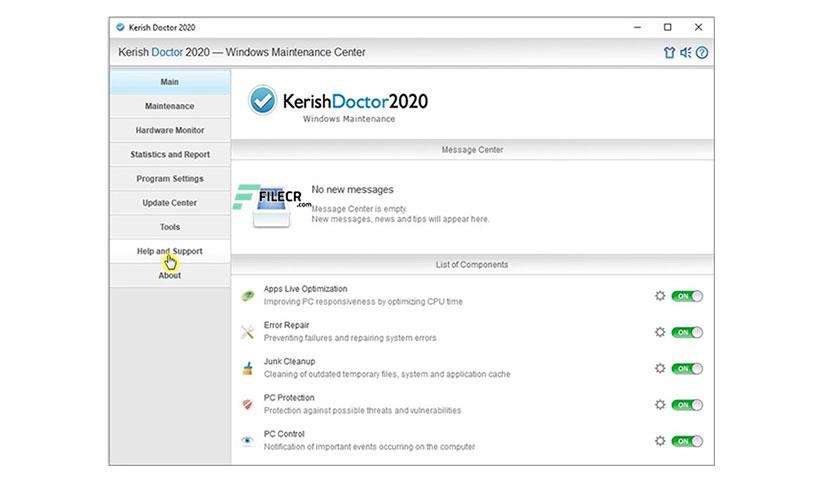Click the Junk Cleanup broom icon
The height and width of the screenshot is (484, 836).
(x=247, y=368)
